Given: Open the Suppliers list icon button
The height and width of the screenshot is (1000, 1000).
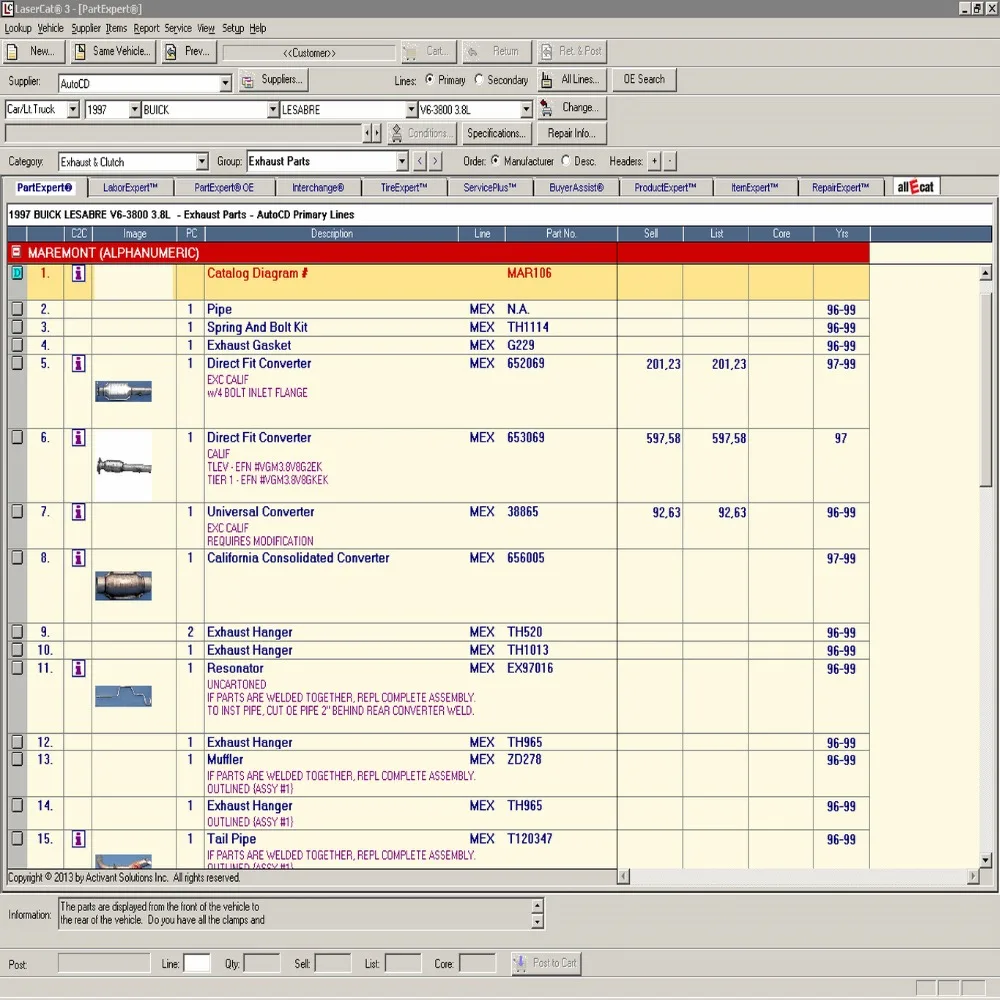Looking at the screenshot, I should [272, 80].
